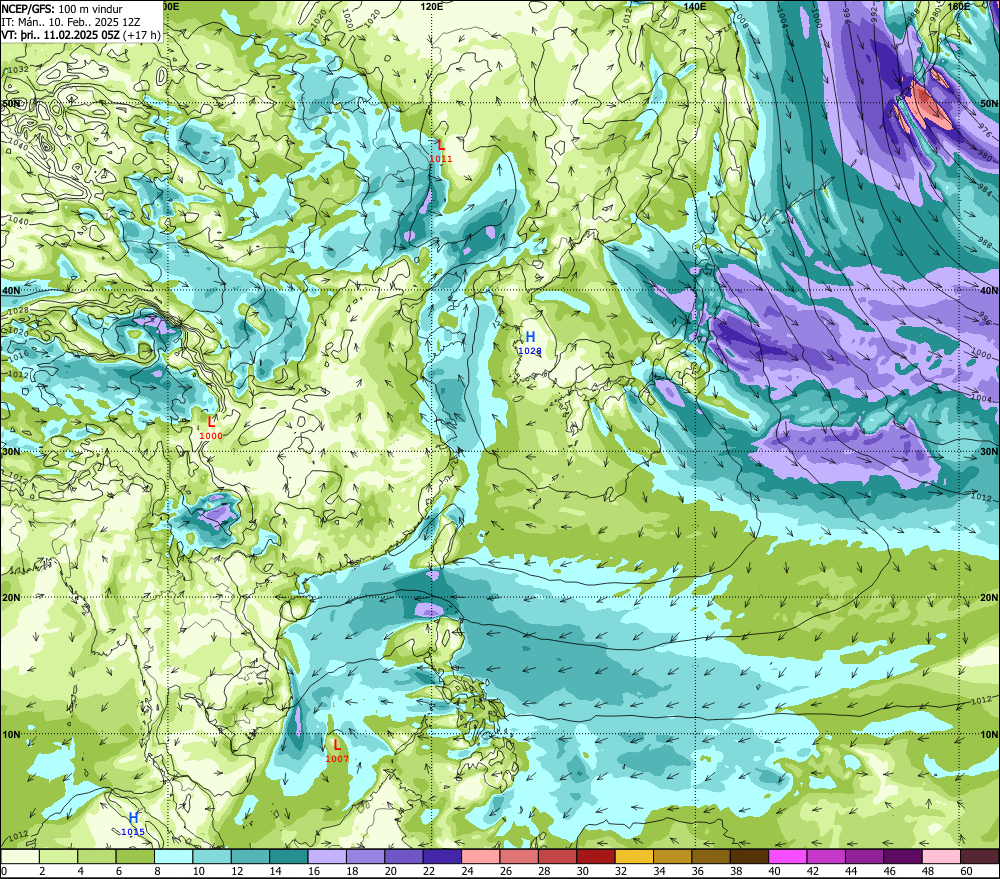Pick the dark brown swatch for 38–40
The image size is (1000, 879).
749,857
